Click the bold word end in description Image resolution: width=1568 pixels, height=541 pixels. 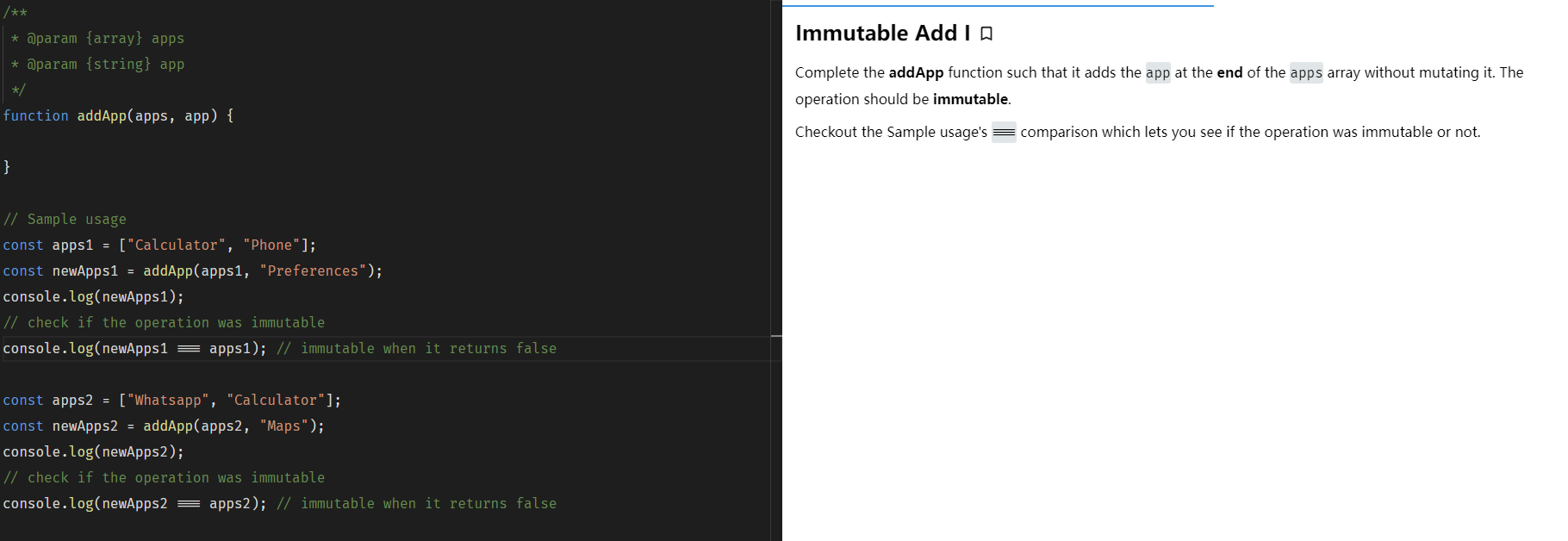click(x=1229, y=72)
